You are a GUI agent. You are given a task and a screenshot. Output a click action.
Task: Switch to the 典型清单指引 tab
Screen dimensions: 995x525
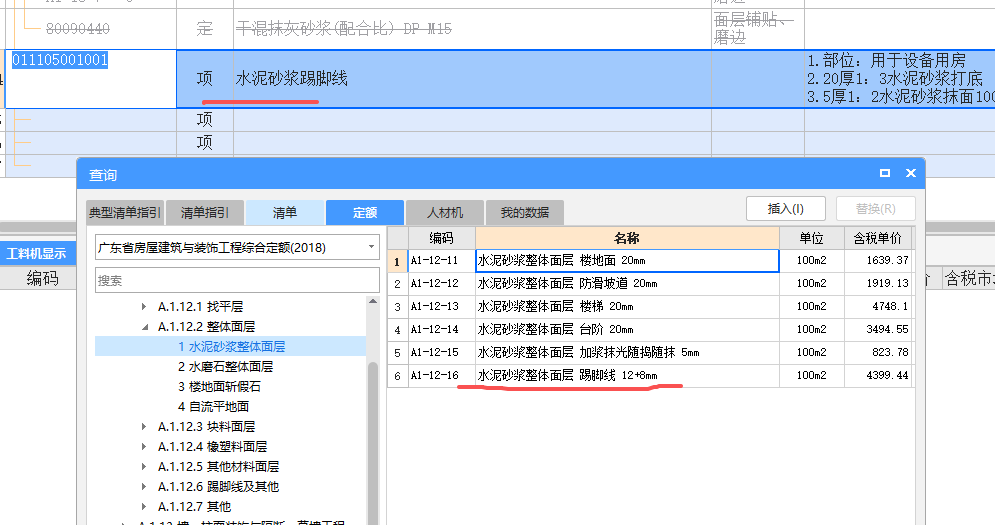(125, 213)
